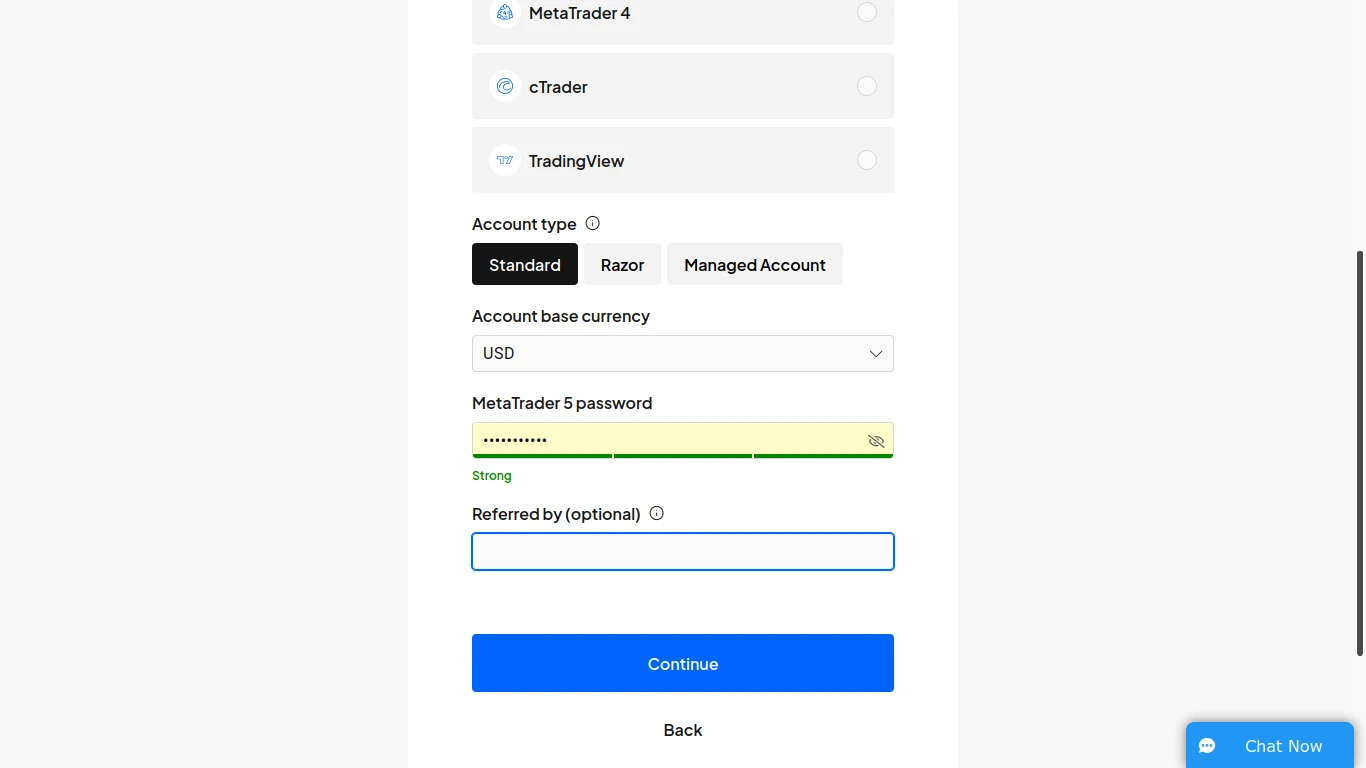Image resolution: width=1366 pixels, height=768 pixels.
Task: Open the Chat Now widget
Action: pos(1270,746)
